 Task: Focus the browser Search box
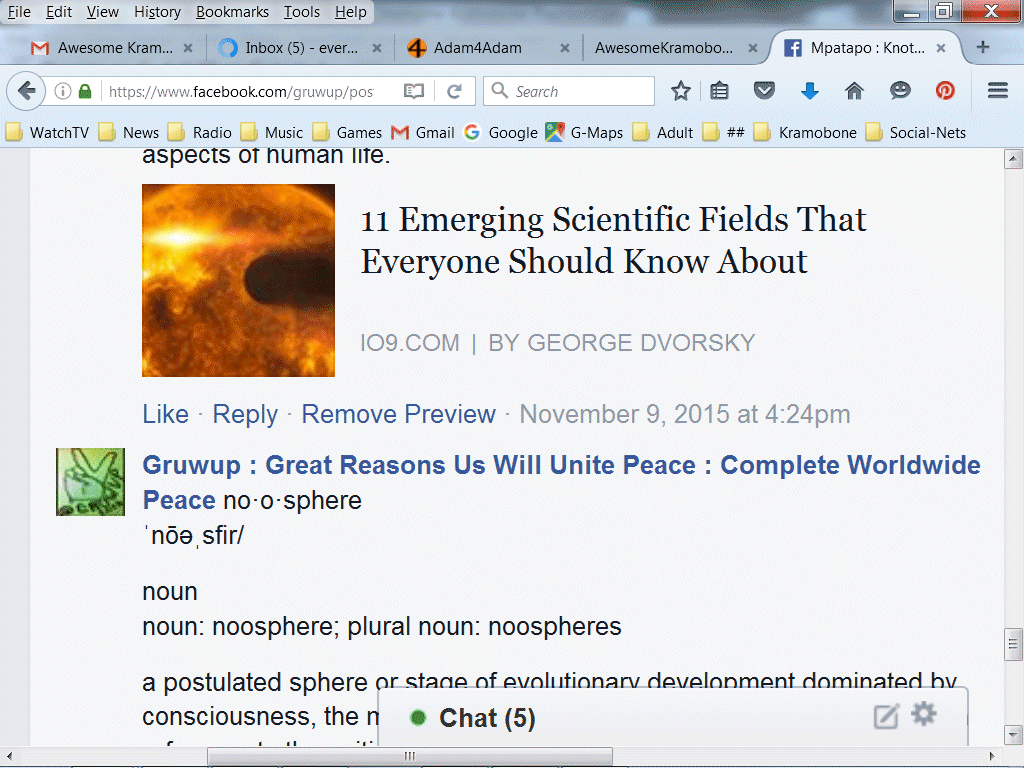[569, 91]
